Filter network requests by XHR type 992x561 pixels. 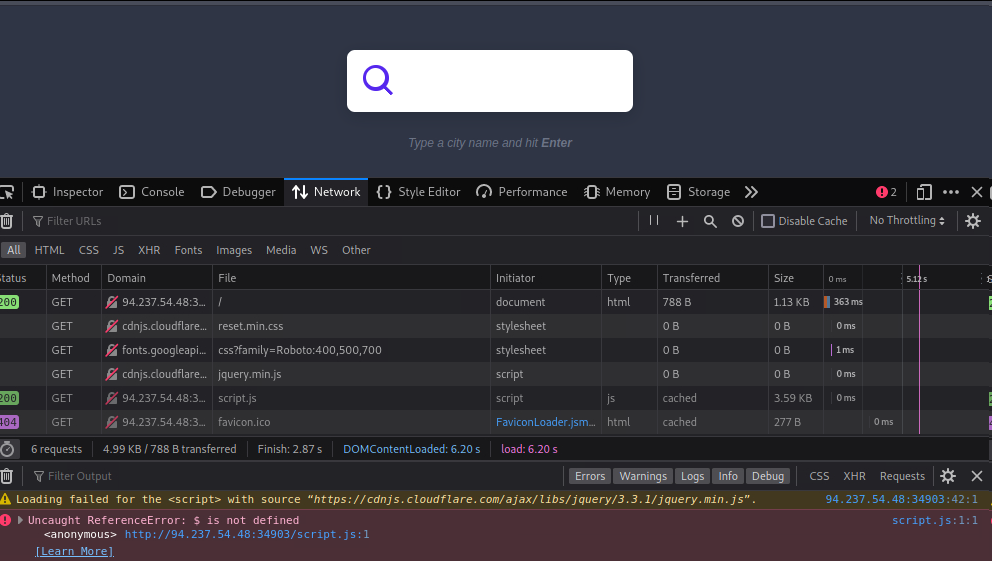click(x=149, y=250)
